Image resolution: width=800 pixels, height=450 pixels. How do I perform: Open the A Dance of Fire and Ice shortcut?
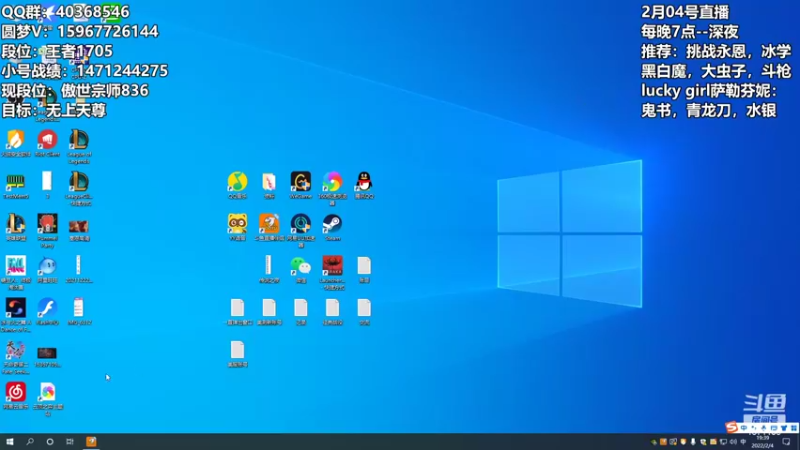click(15, 308)
